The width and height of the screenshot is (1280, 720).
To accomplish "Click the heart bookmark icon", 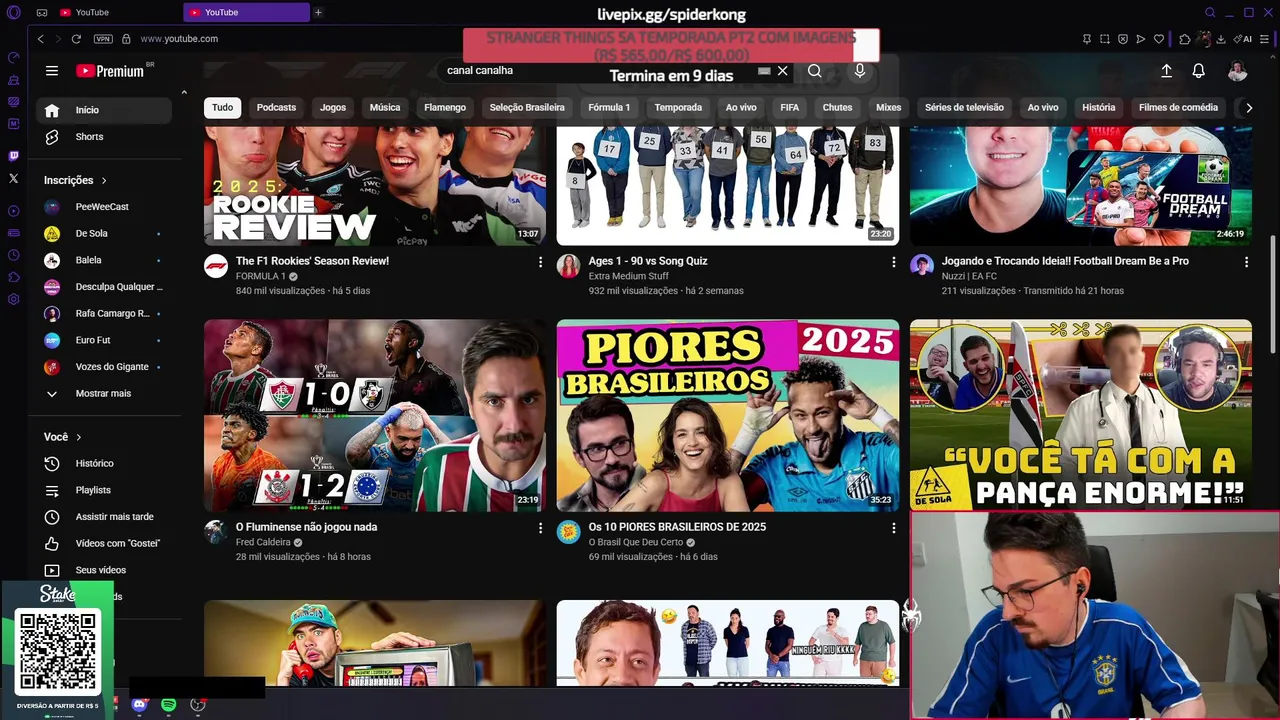I will point(1159,39).
